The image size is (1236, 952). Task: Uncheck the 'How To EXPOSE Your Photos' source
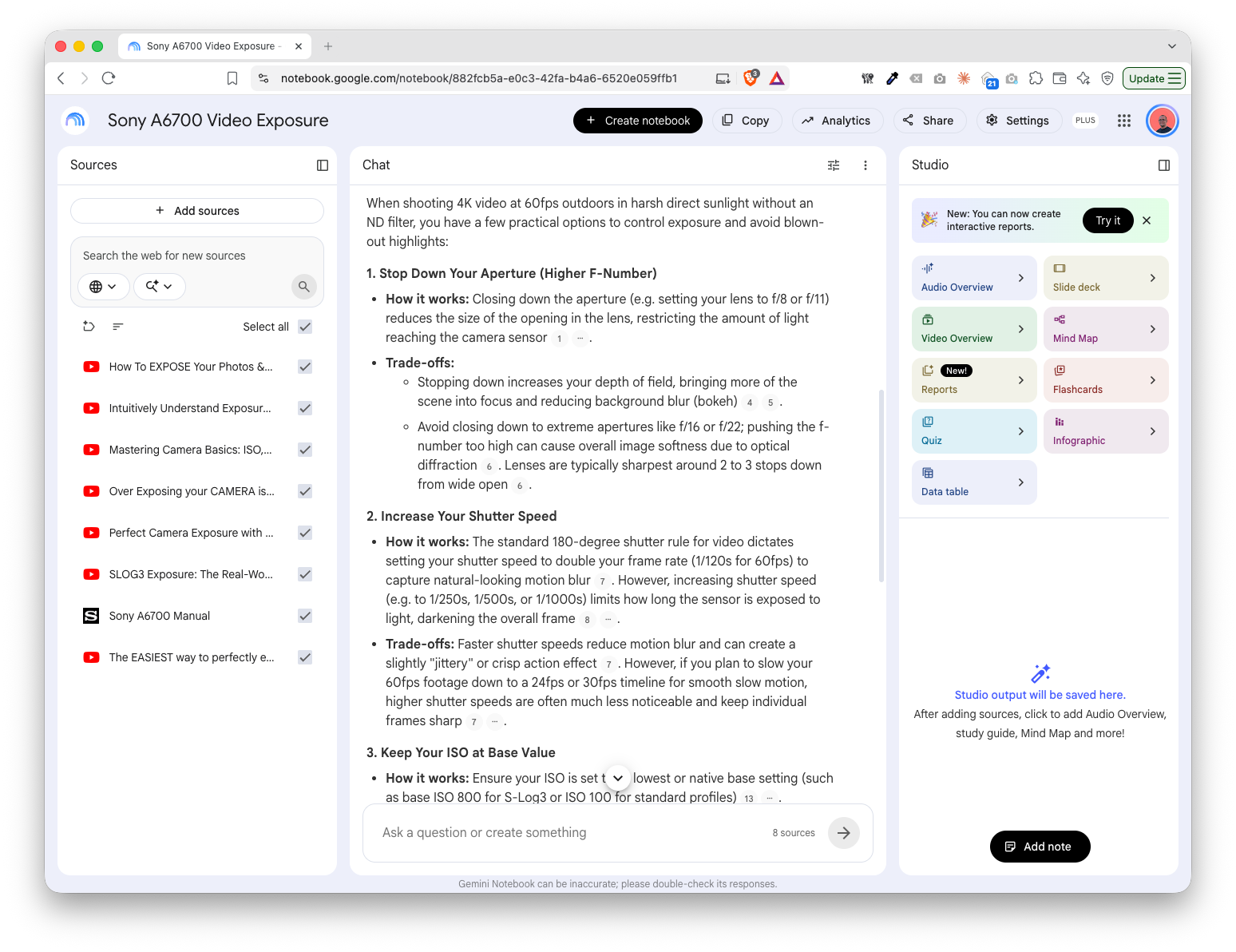pos(305,367)
